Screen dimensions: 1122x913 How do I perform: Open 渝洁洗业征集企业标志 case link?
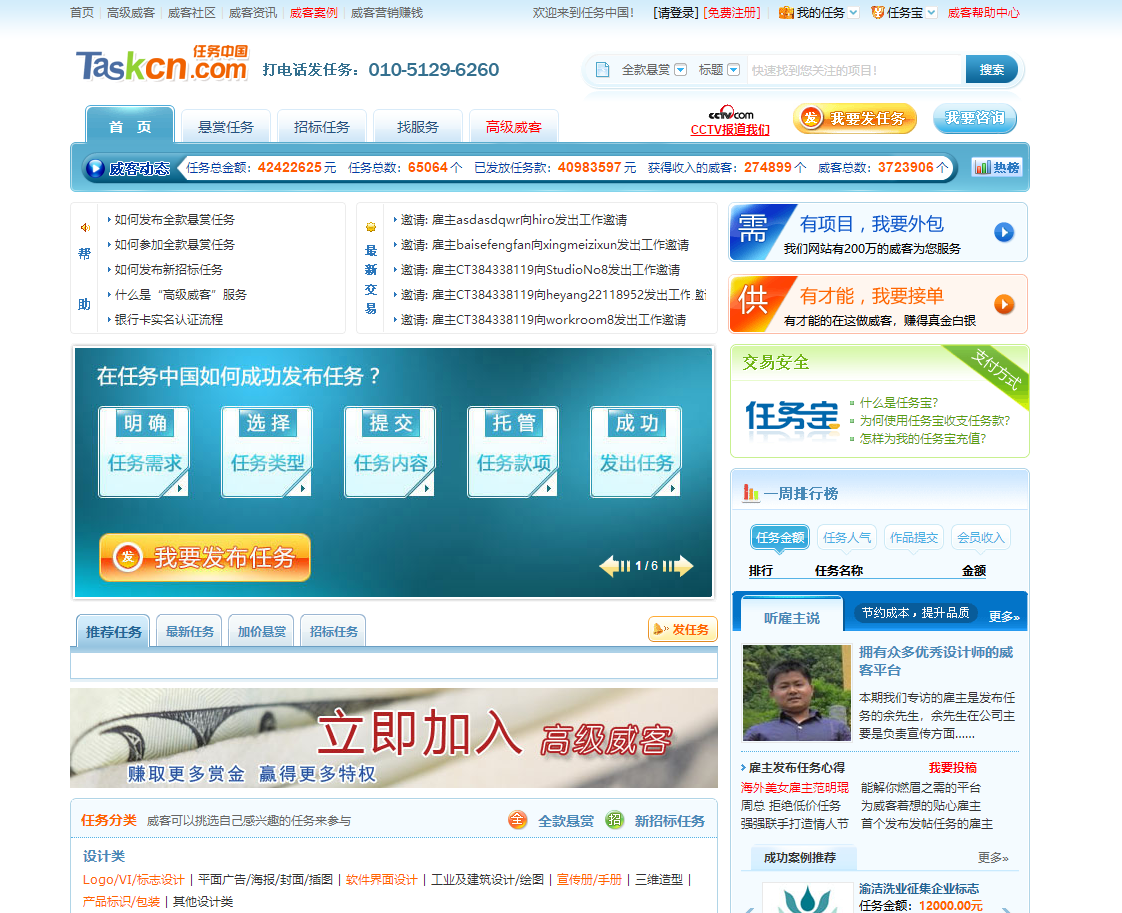919,888
